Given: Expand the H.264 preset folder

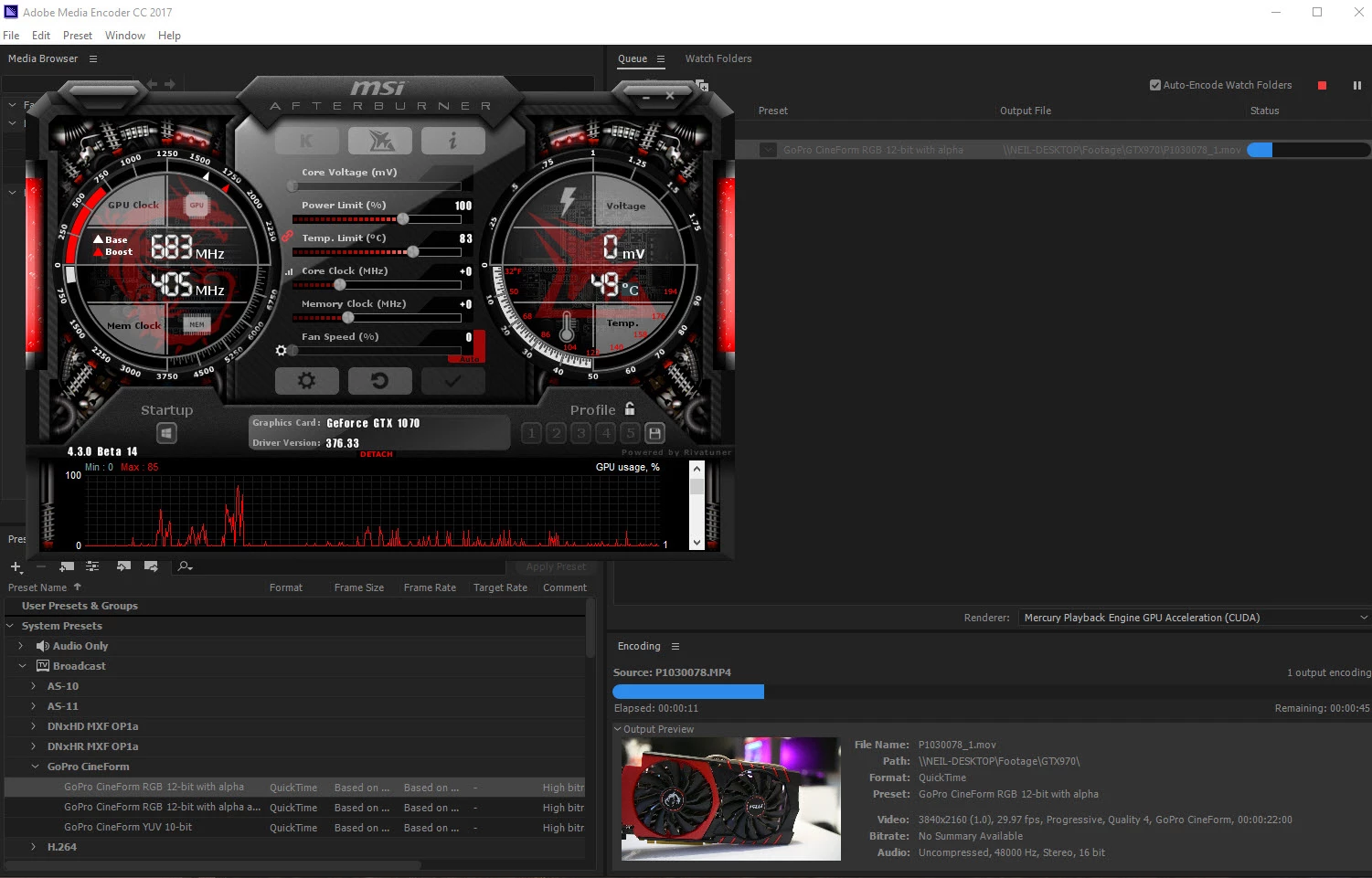Looking at the screenshot, I should coord(34,847).
